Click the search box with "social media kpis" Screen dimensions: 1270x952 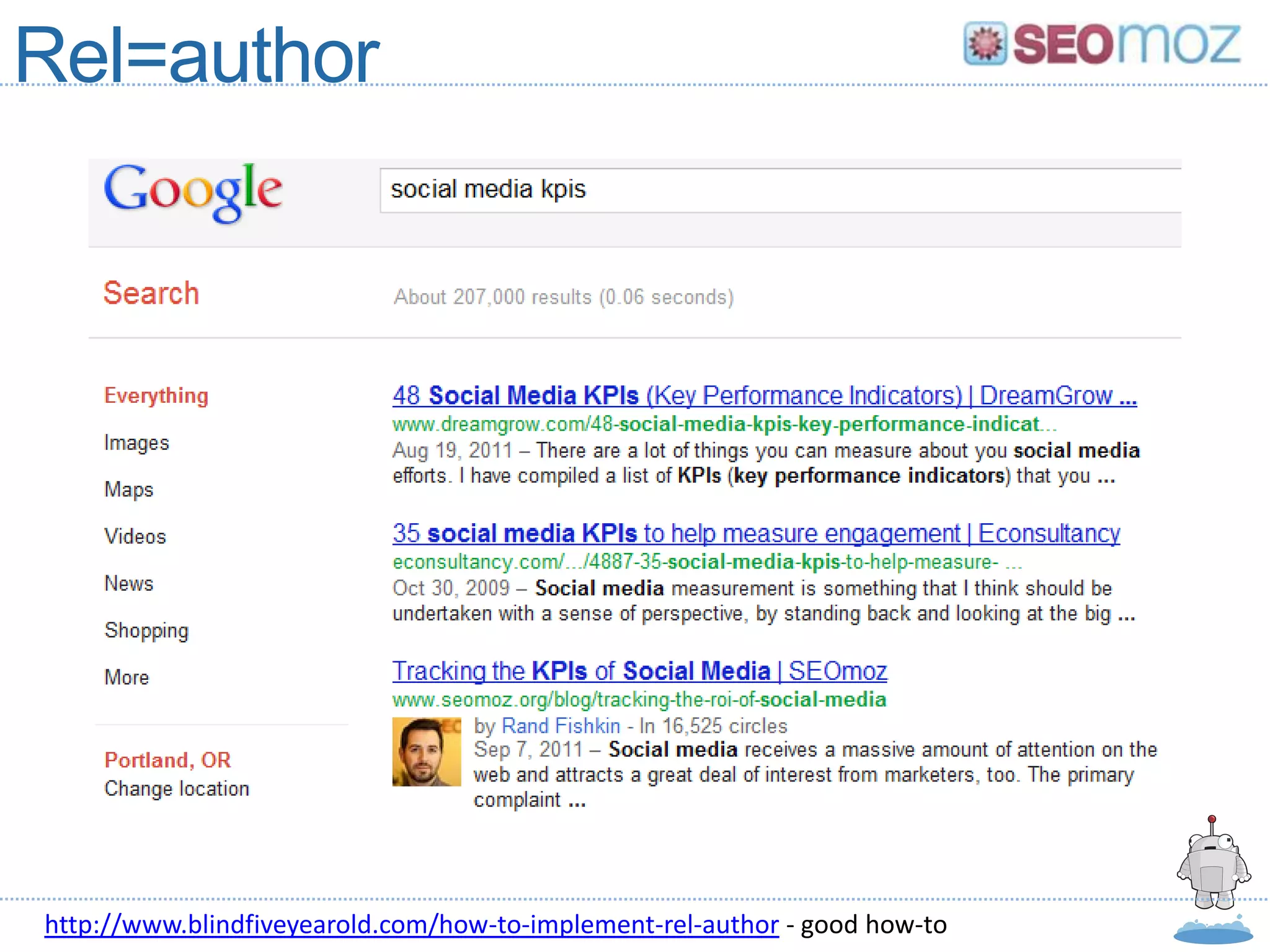tap(780, 190)
